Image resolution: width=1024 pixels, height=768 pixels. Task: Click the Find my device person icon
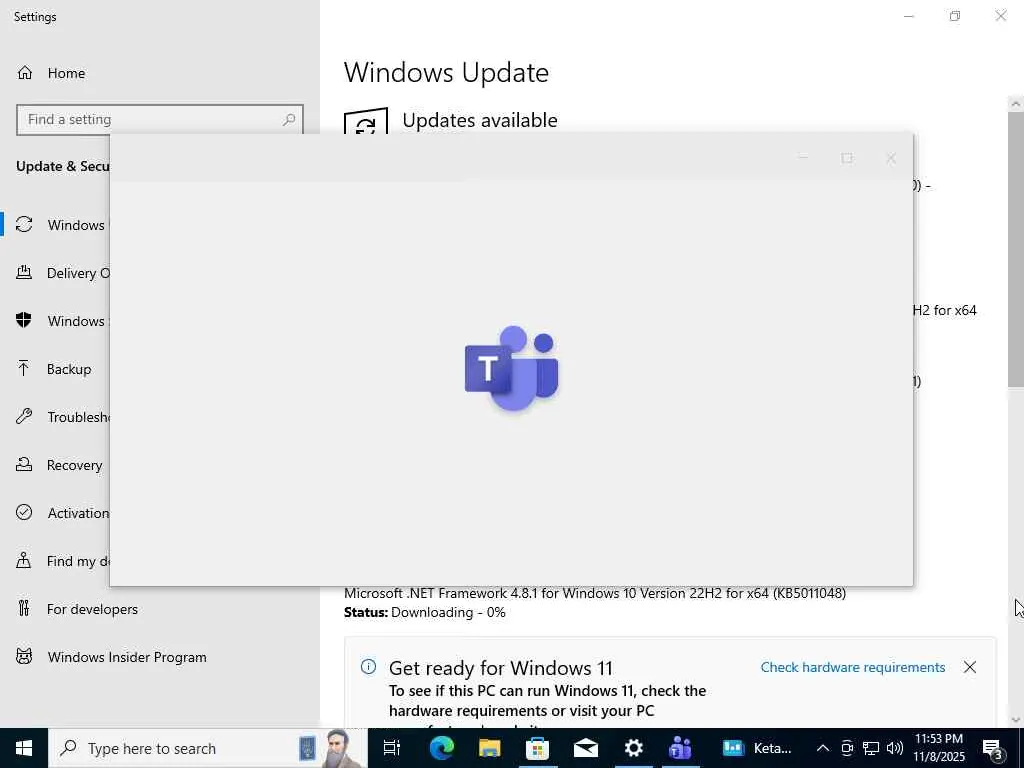point(24,560)
